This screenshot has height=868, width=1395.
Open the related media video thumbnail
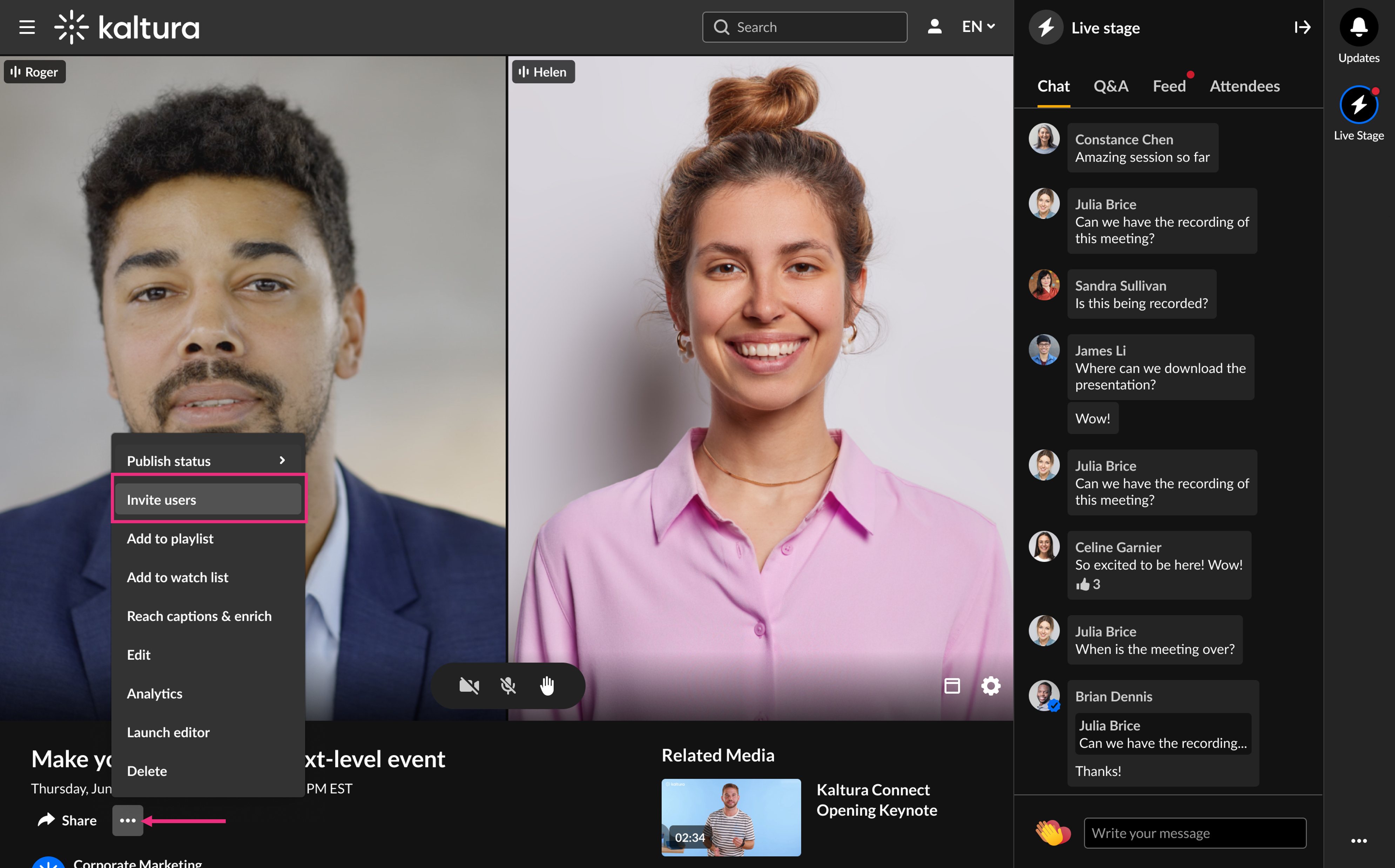click(730, 817)
